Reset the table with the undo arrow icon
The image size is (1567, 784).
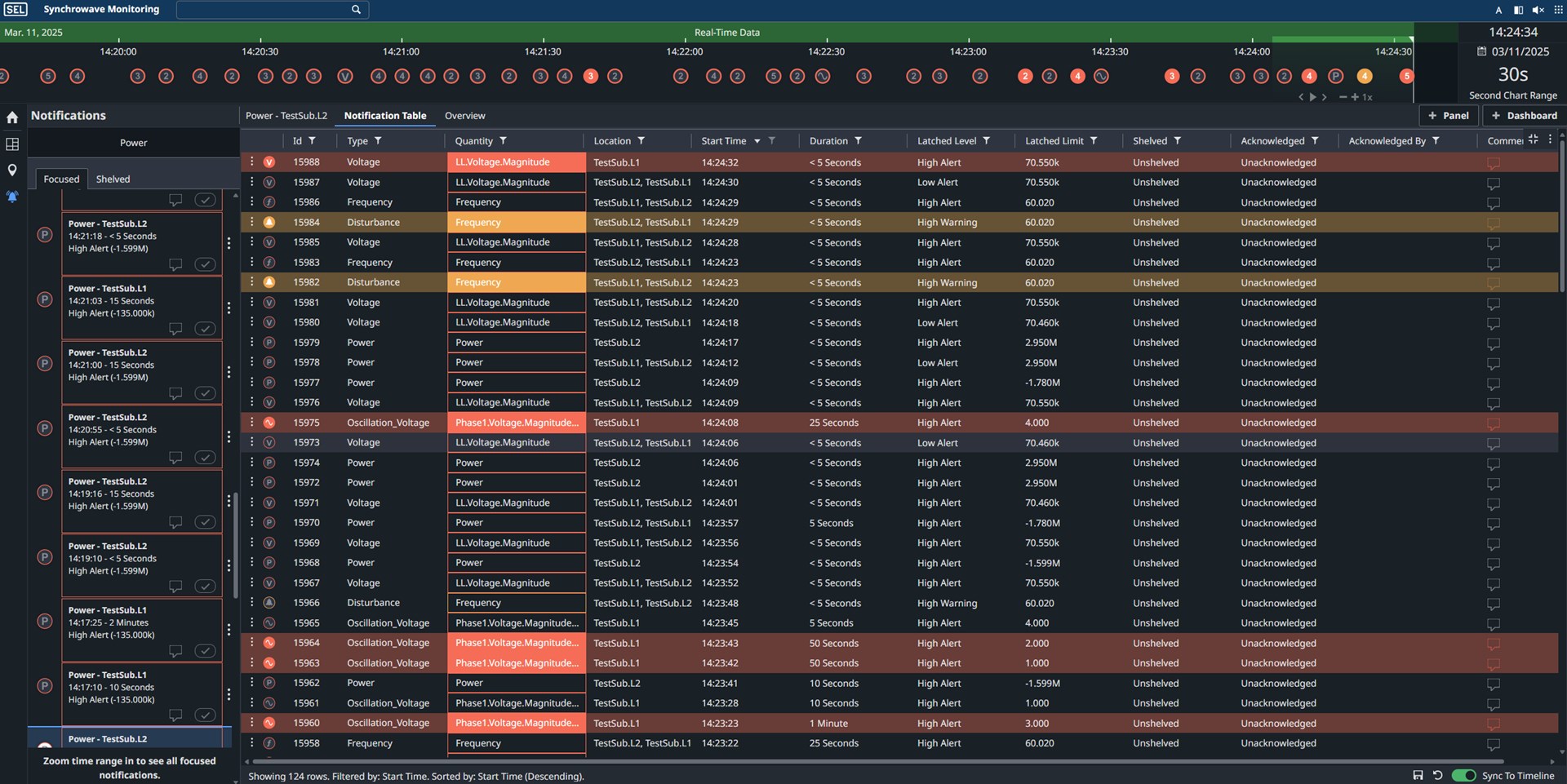pyautogui.click(x=1438, y=775)
